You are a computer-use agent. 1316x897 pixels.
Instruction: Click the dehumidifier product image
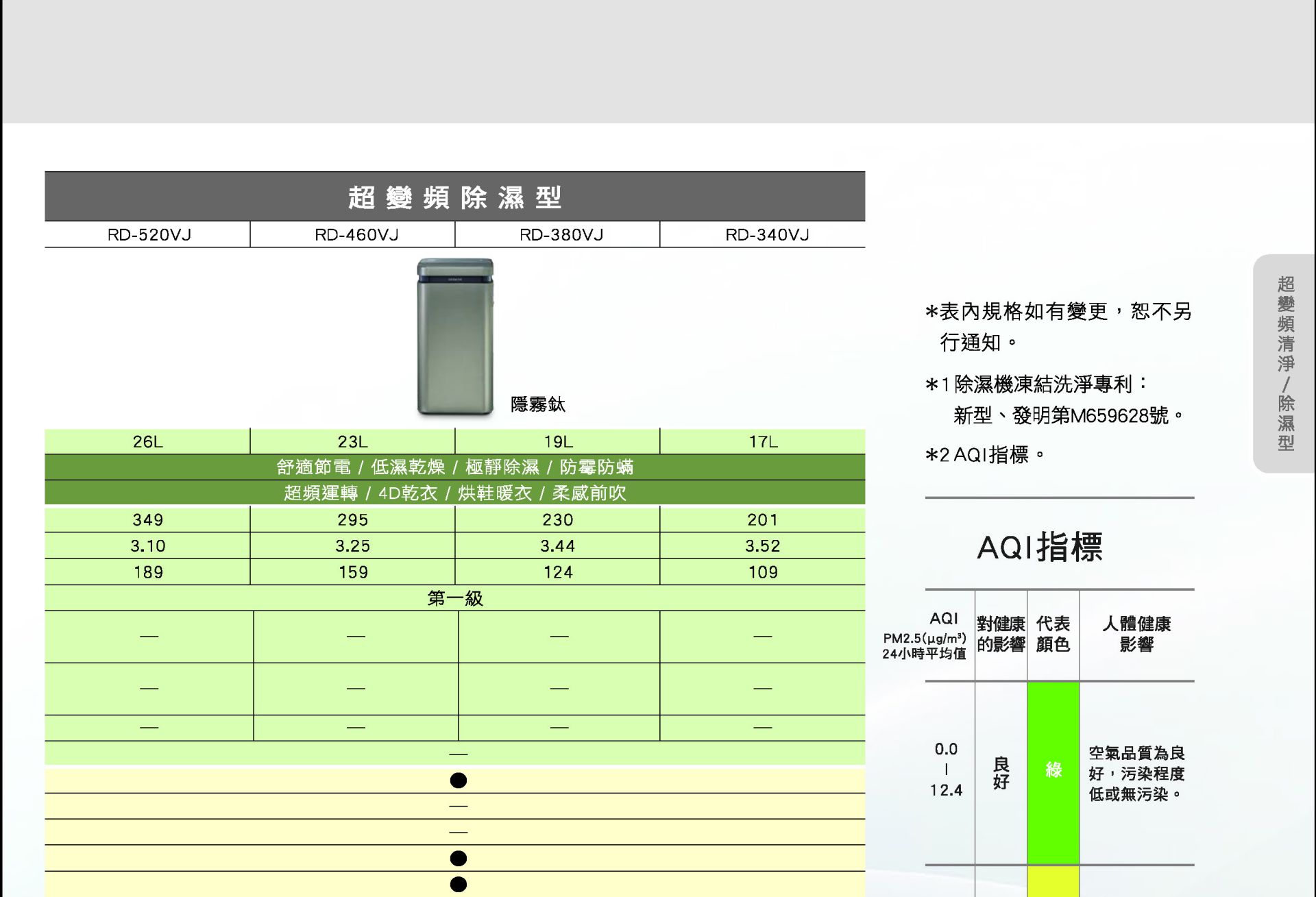pos(455,337)
